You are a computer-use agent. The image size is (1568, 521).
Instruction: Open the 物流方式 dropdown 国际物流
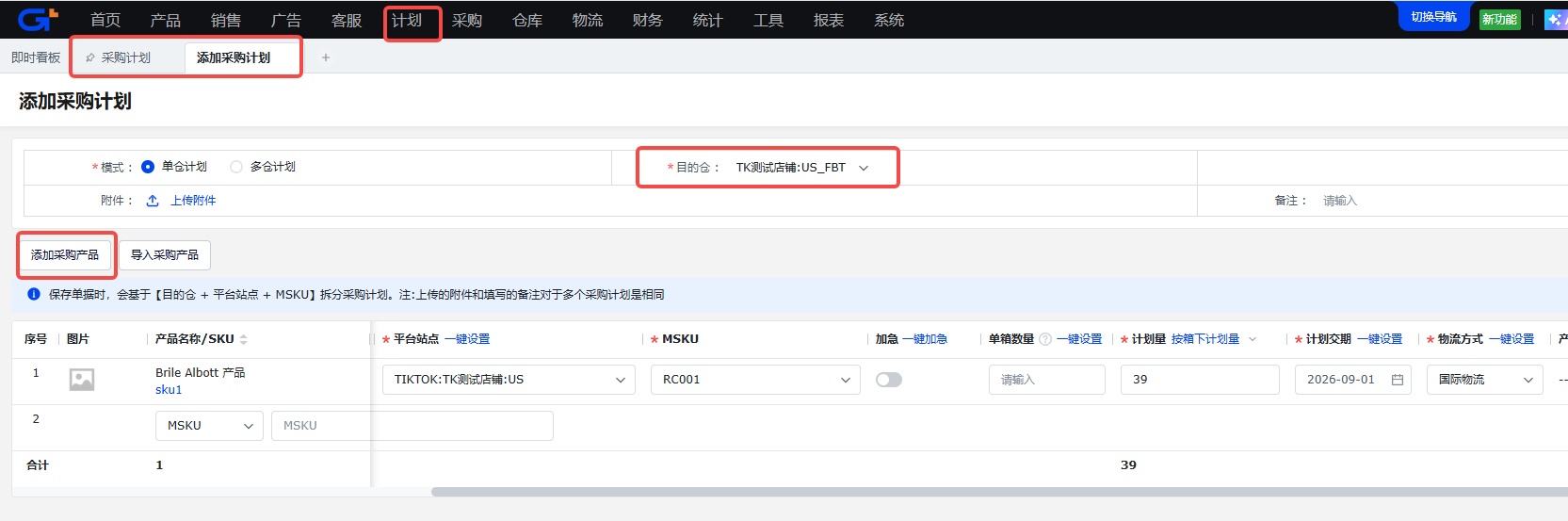point(1485,380)
